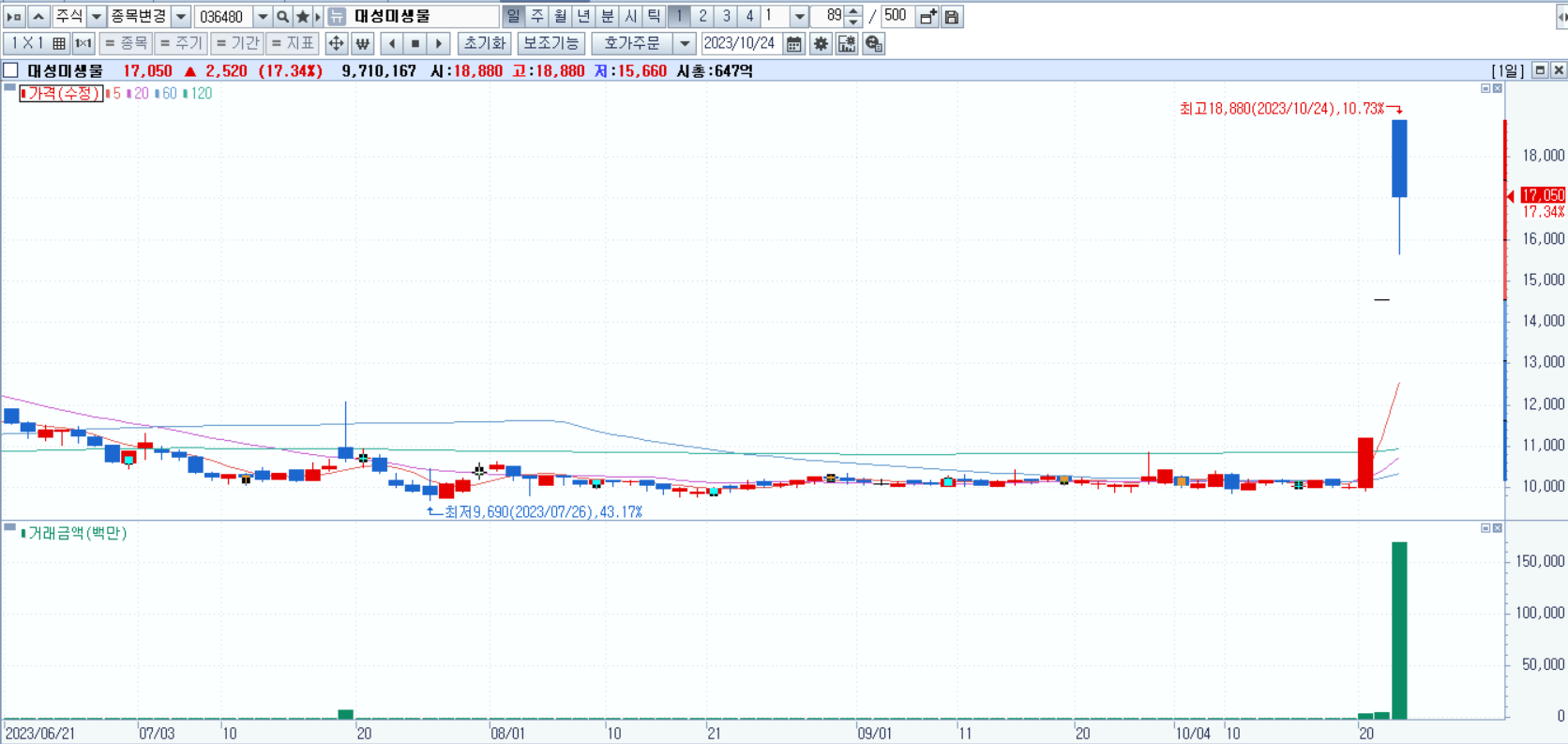This screenshot has height=744, width=1568.
Task: Toggle the 종목 sync button
Action: coord(126,43)
